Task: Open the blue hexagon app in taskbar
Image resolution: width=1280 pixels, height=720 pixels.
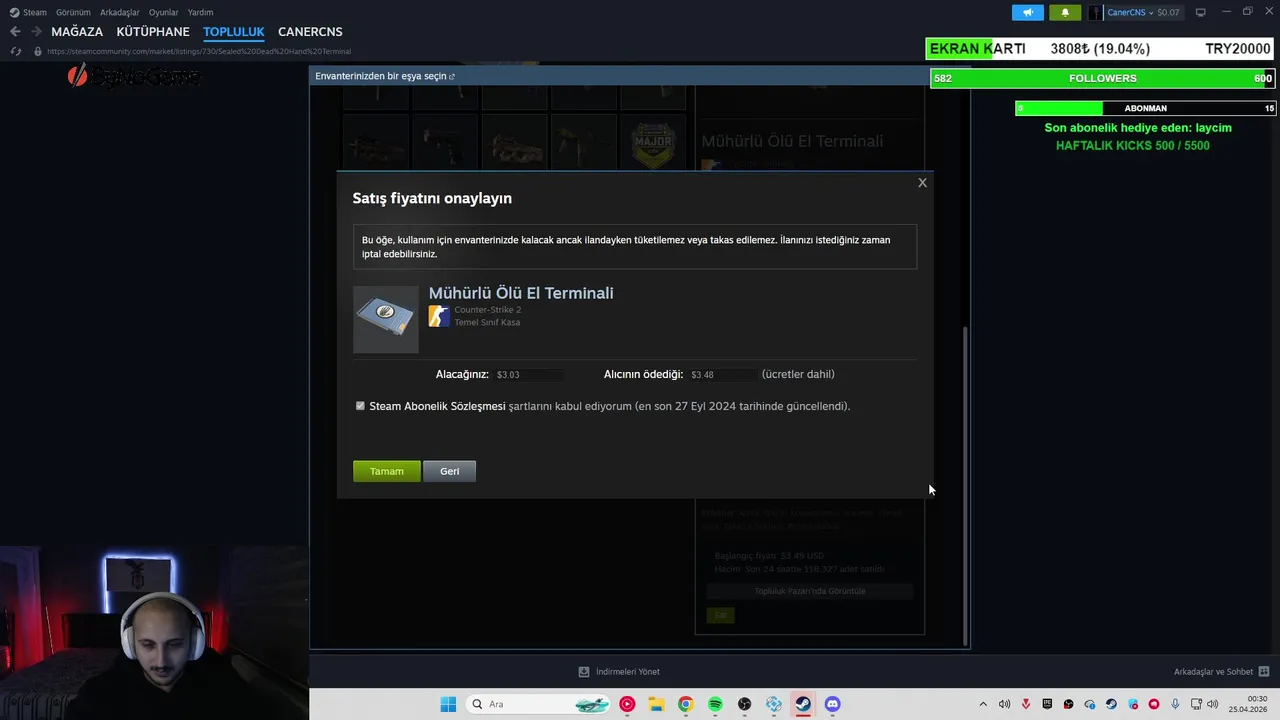Action: click(774, 704)
